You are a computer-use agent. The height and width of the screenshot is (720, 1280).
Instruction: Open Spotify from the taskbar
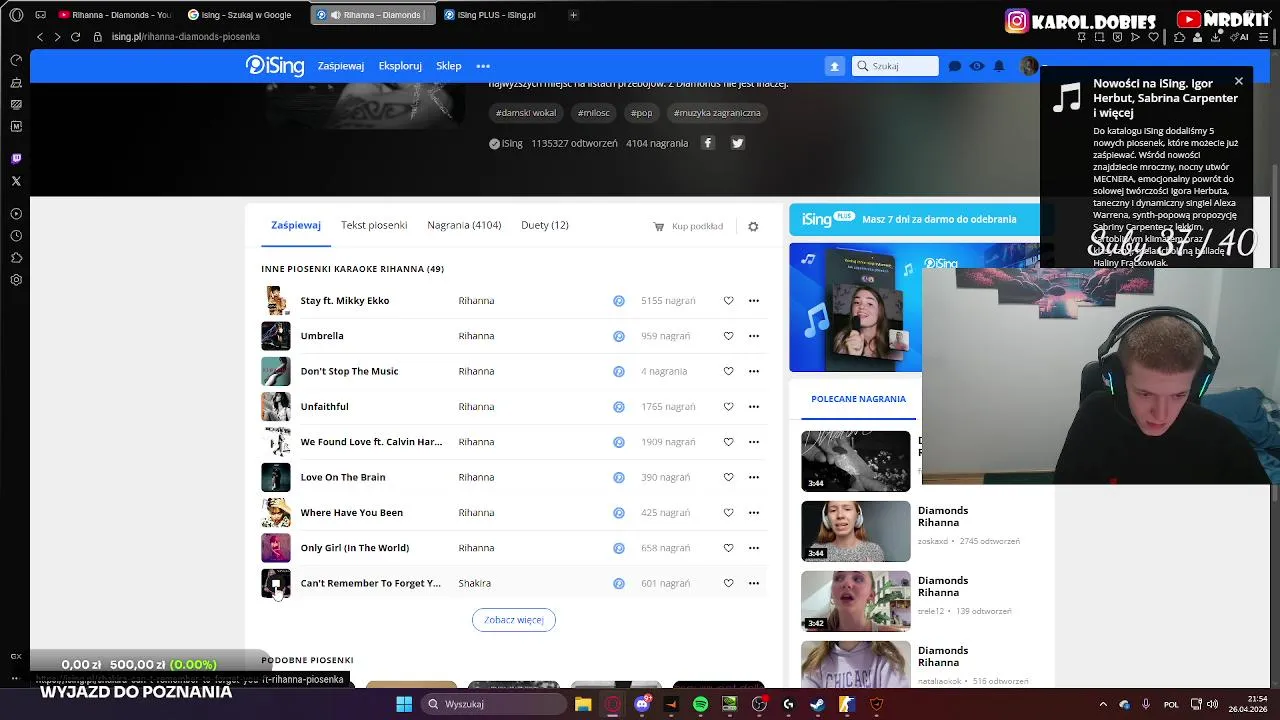point(700,704)
